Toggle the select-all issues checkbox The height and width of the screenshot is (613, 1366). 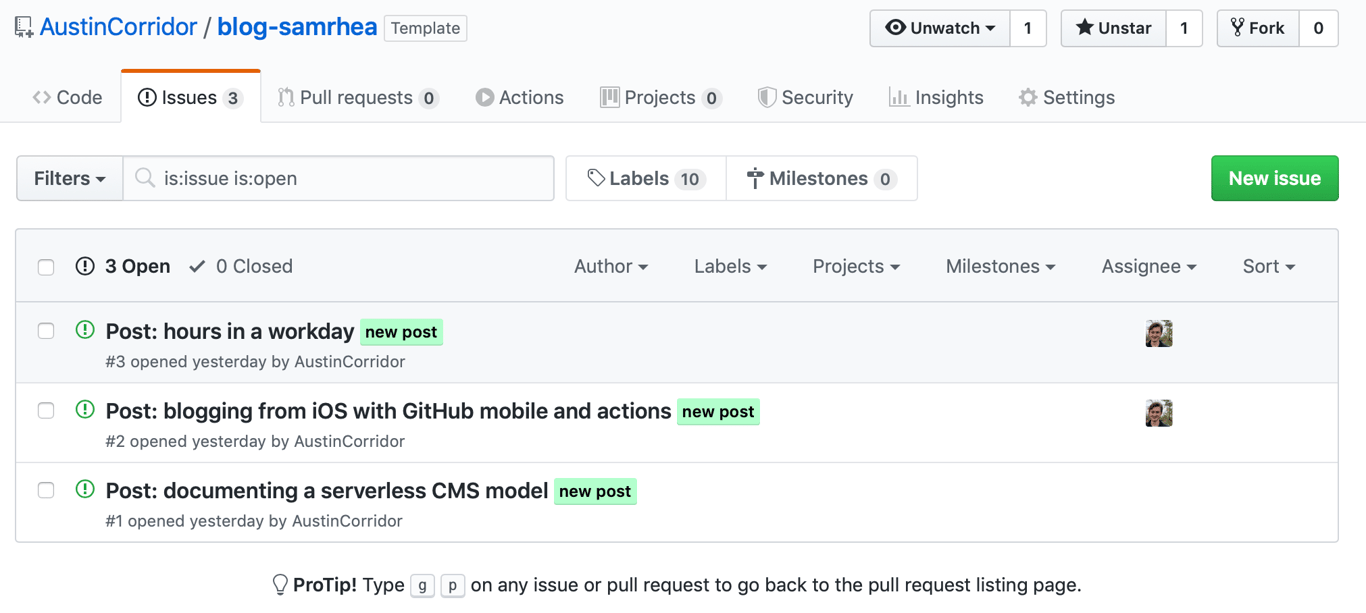click(46, 267)
